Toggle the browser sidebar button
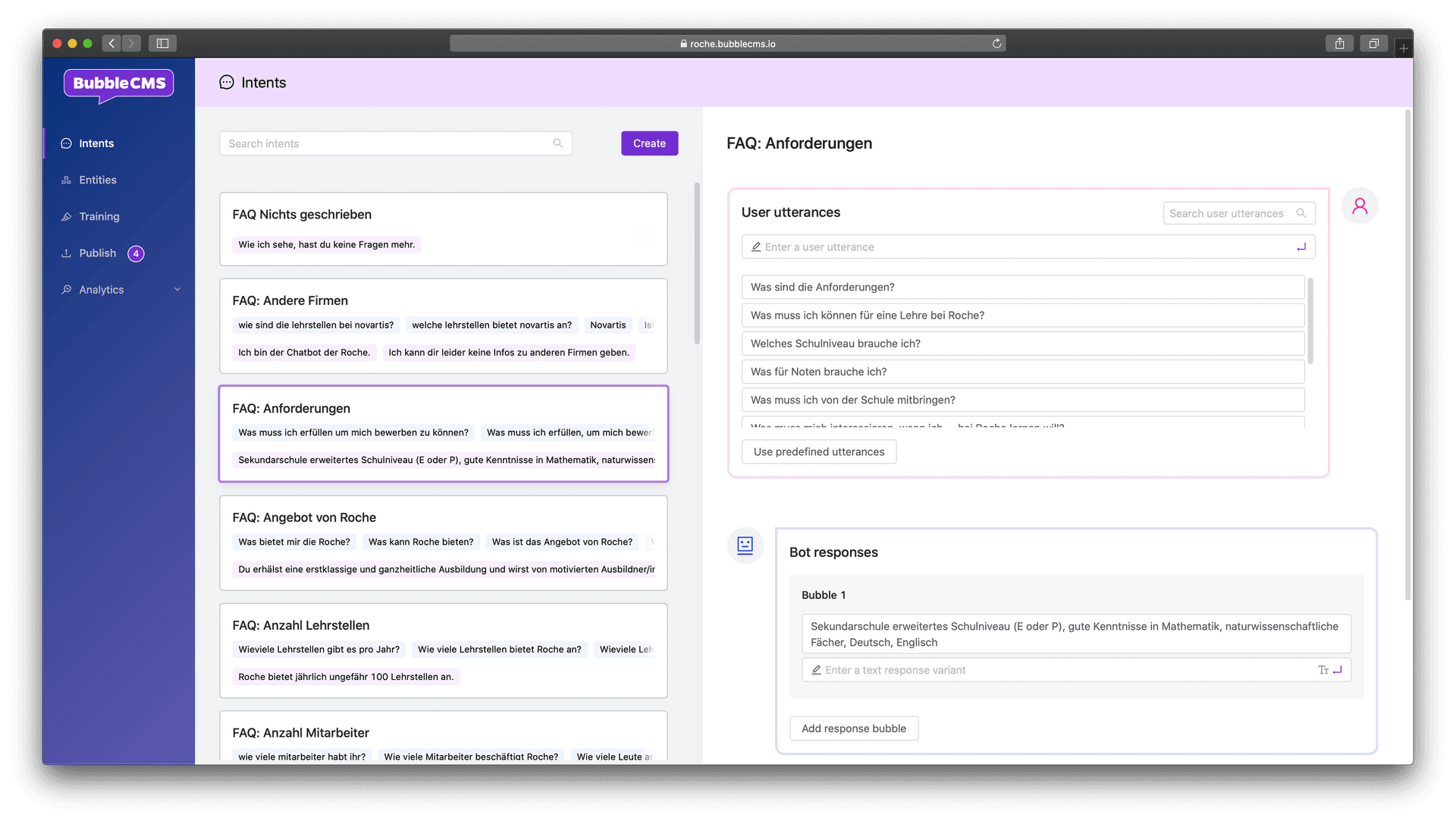Image resolution: width=1456 pixels, height=821 pixels. [162, 44]
